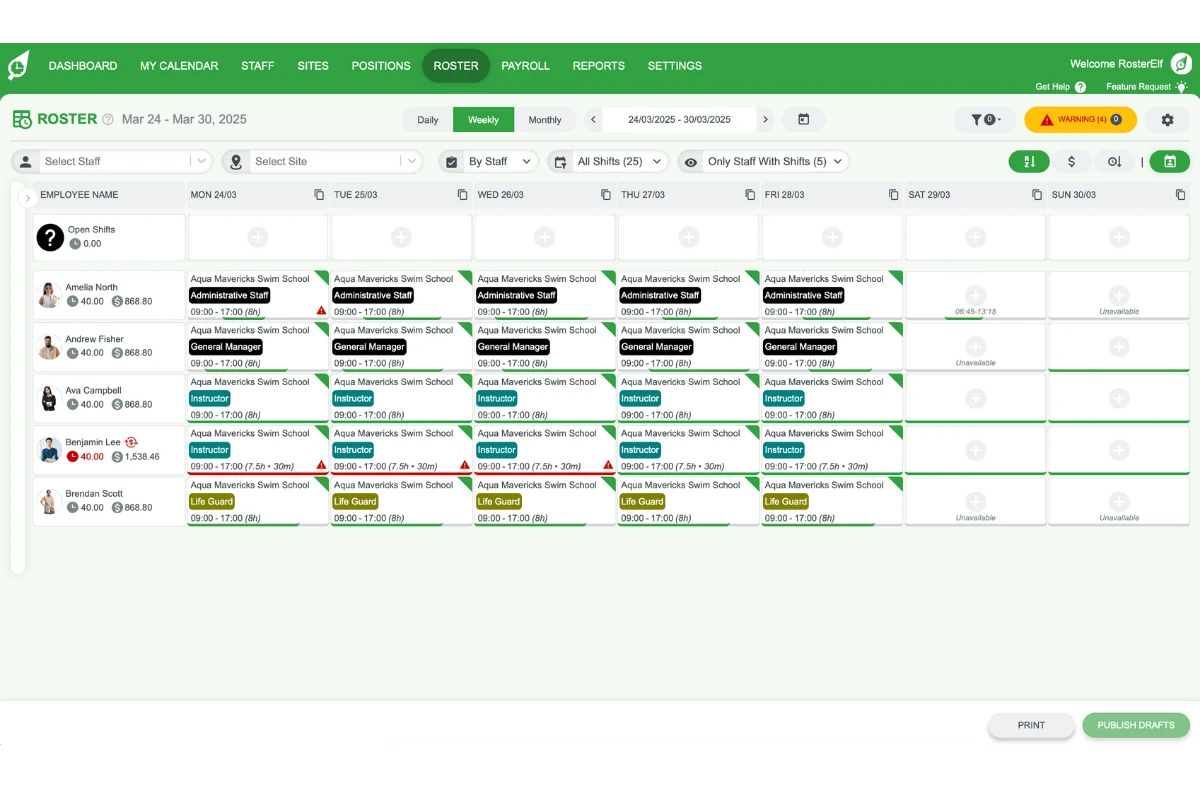Viewport: 1200px width, 800px height.
Task: Add a shift for Ava Campbell on Saturday
Action: click(x=975, y=398)
